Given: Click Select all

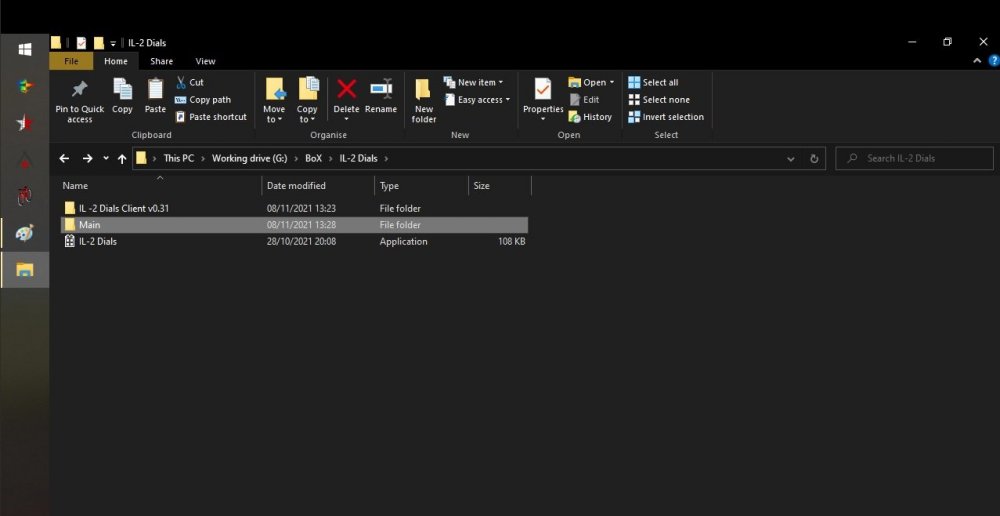Looking at the screenshot, I should [653, 82].
